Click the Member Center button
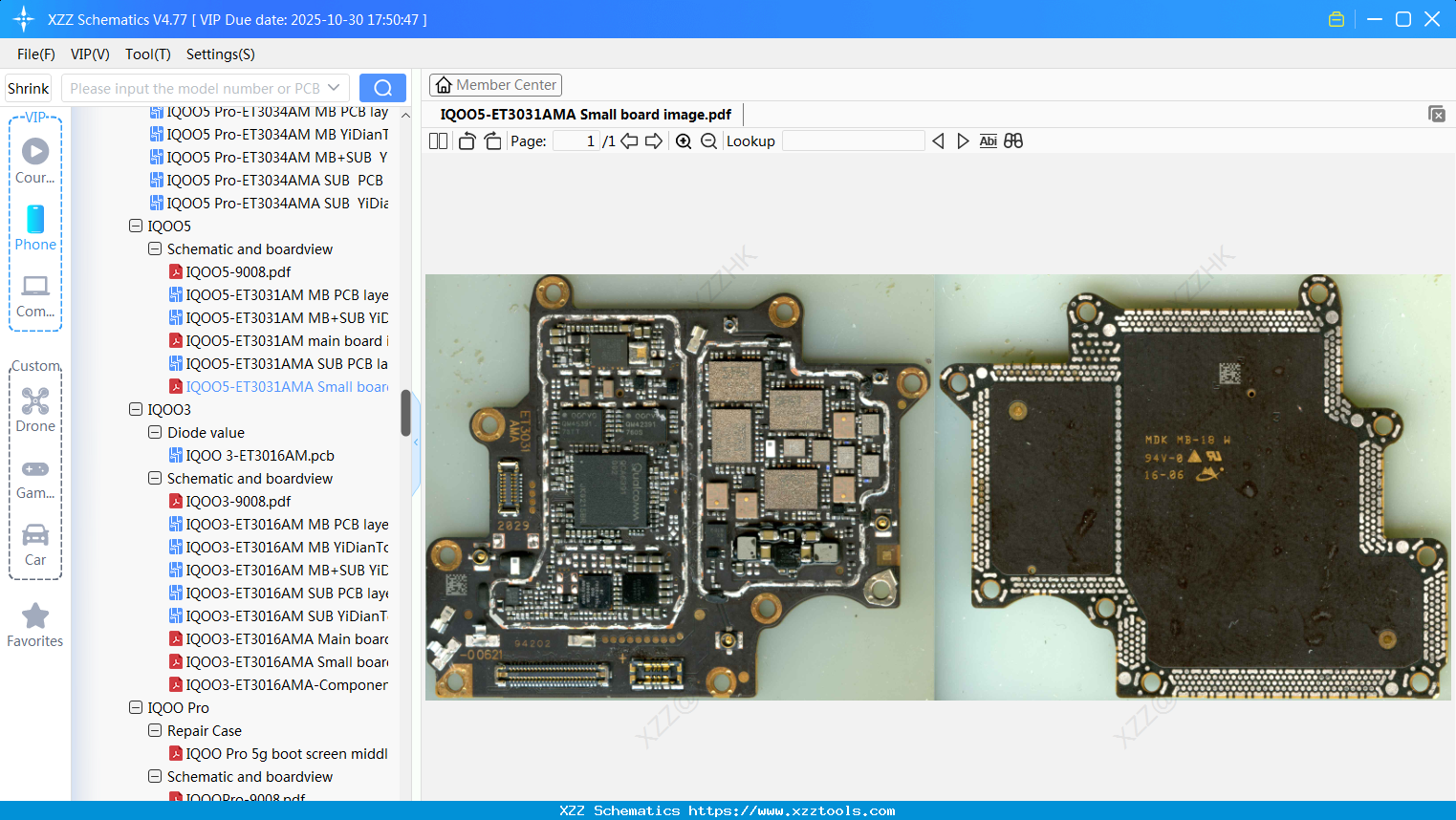Screen dimensions: 1456x820 click(x=495, y=84)
